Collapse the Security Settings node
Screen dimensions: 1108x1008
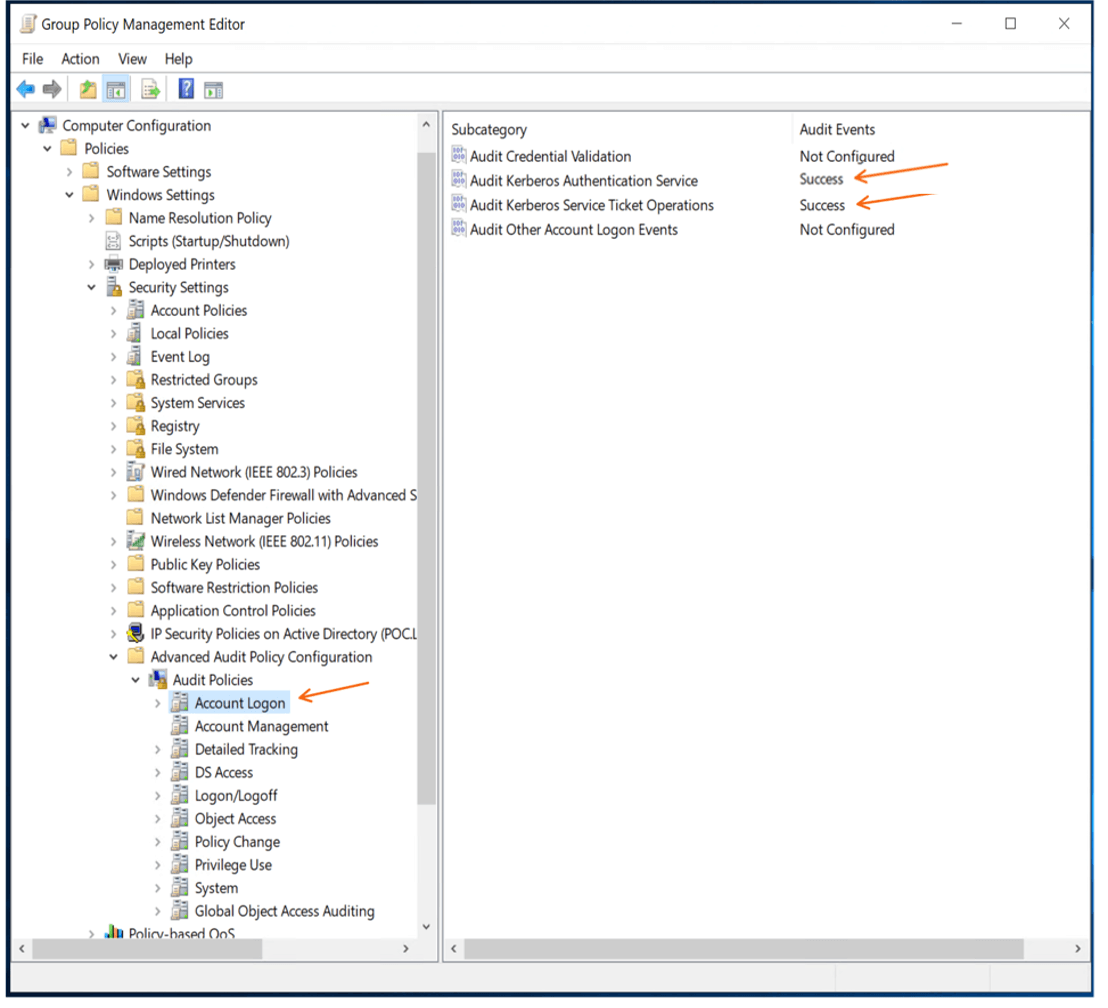92,288
